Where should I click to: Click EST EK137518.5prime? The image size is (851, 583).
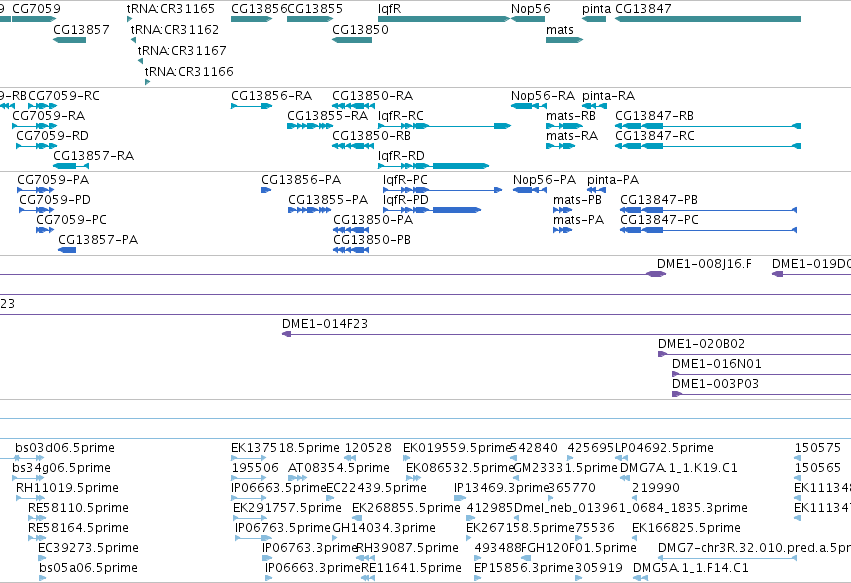point(285,448)
